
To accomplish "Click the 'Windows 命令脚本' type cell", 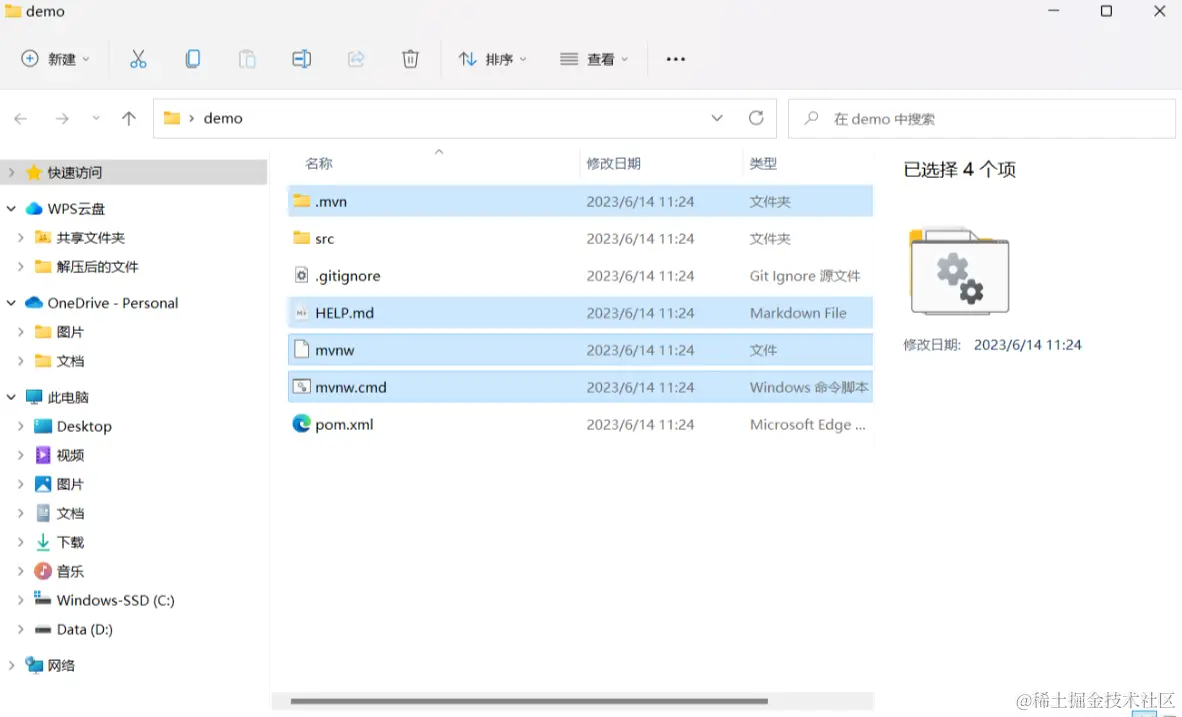I will pos(809,388).
